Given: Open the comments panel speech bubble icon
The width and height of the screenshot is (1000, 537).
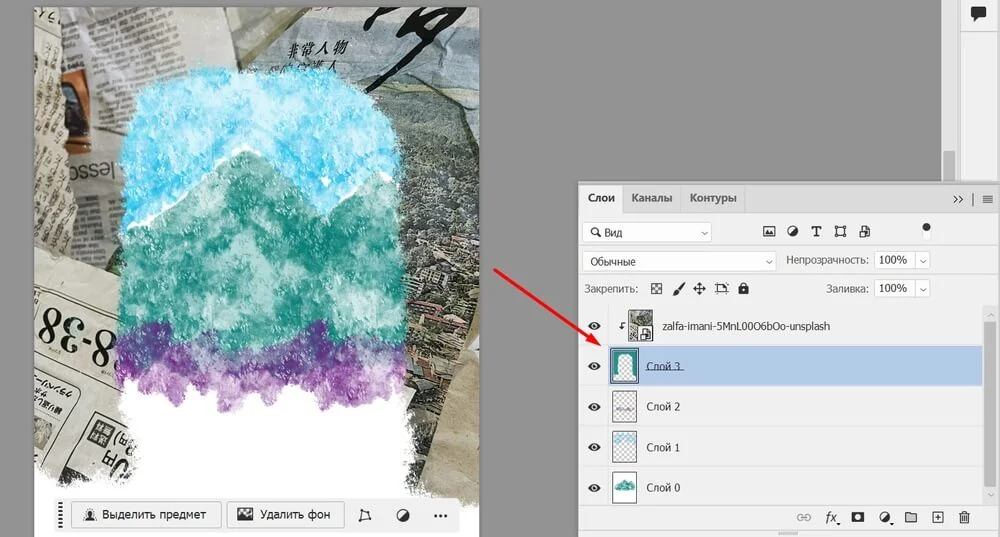Looking at the screenshot, I should click(x=979, y=13).
